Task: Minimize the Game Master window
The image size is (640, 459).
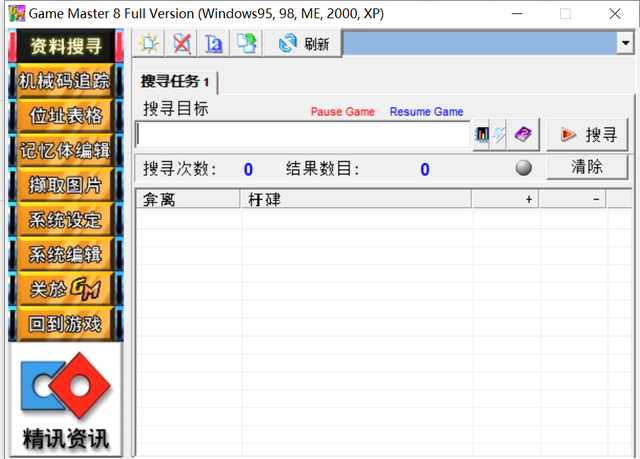Action: tap(517, 14)
